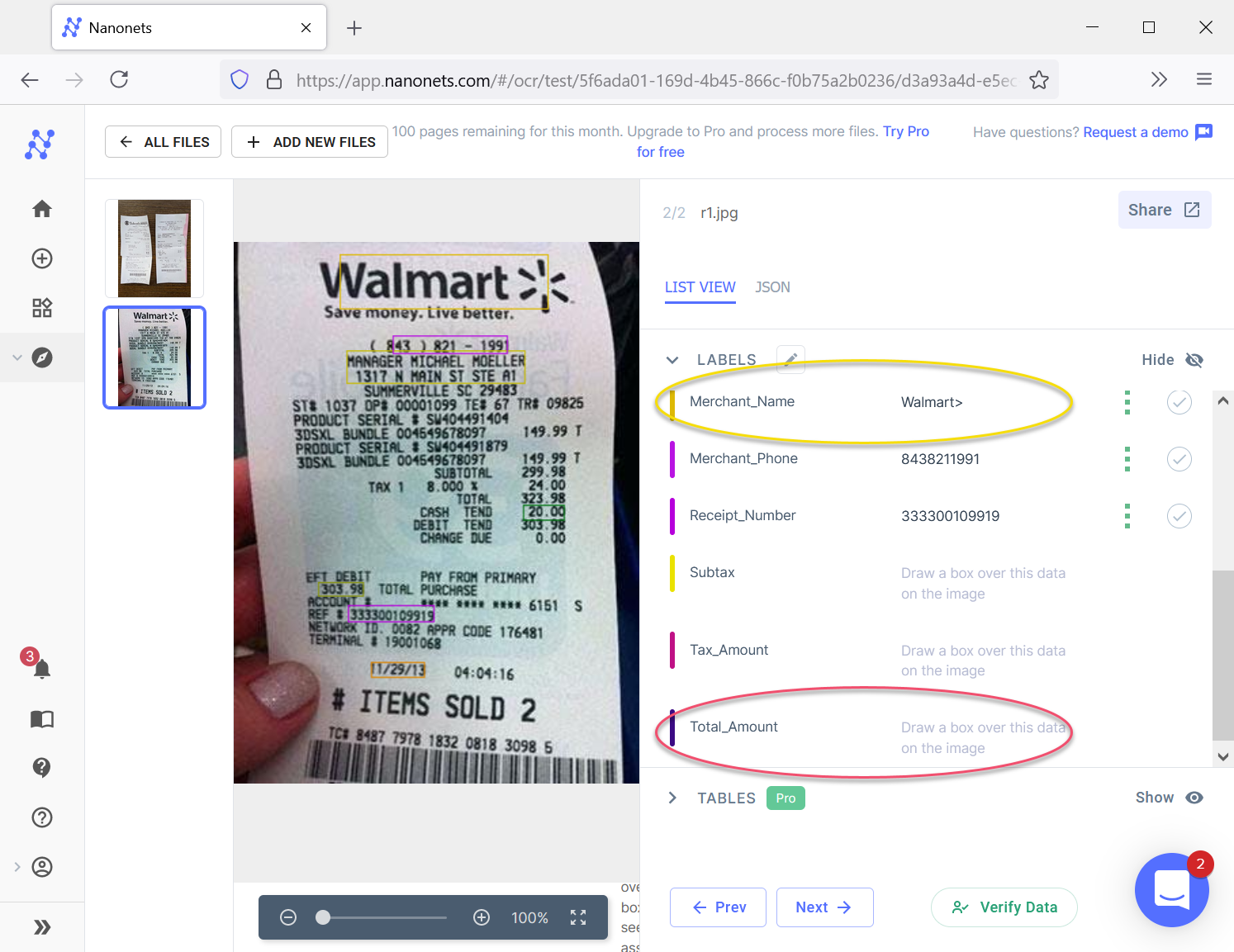This screenshot has width=1234, height=952.
Task: Click the zoom level slider handle
Action: click(324, 917)
